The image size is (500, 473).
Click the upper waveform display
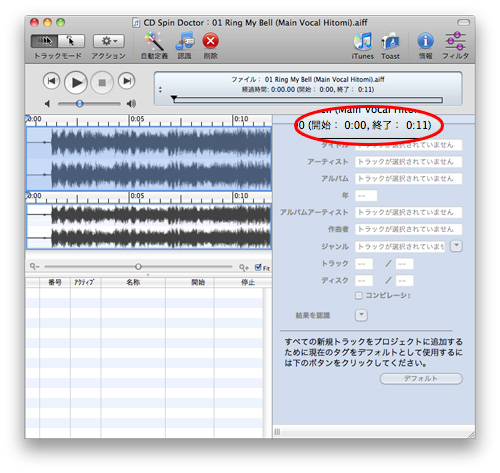pos(149,159)
